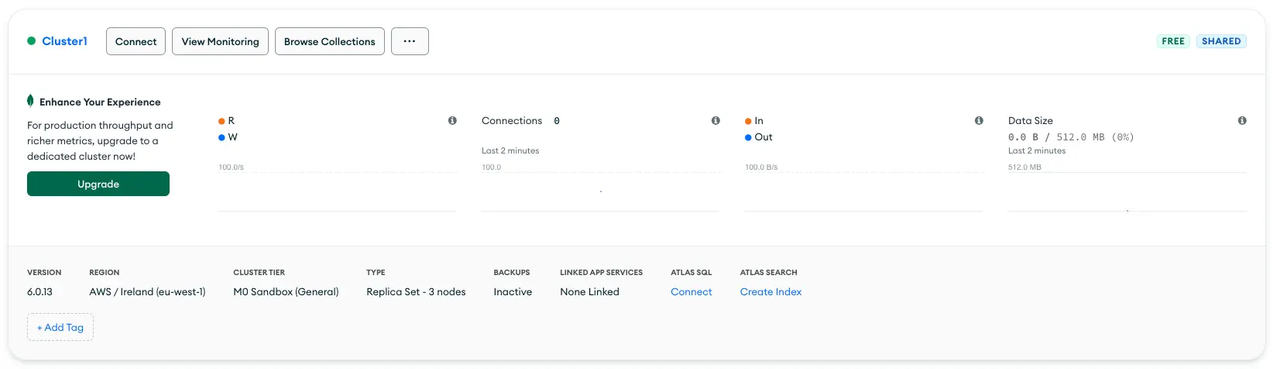Click the blue W writes legend dot
Image resolution: width=1280 pixels, height=369 pixels.
(222, 138)
